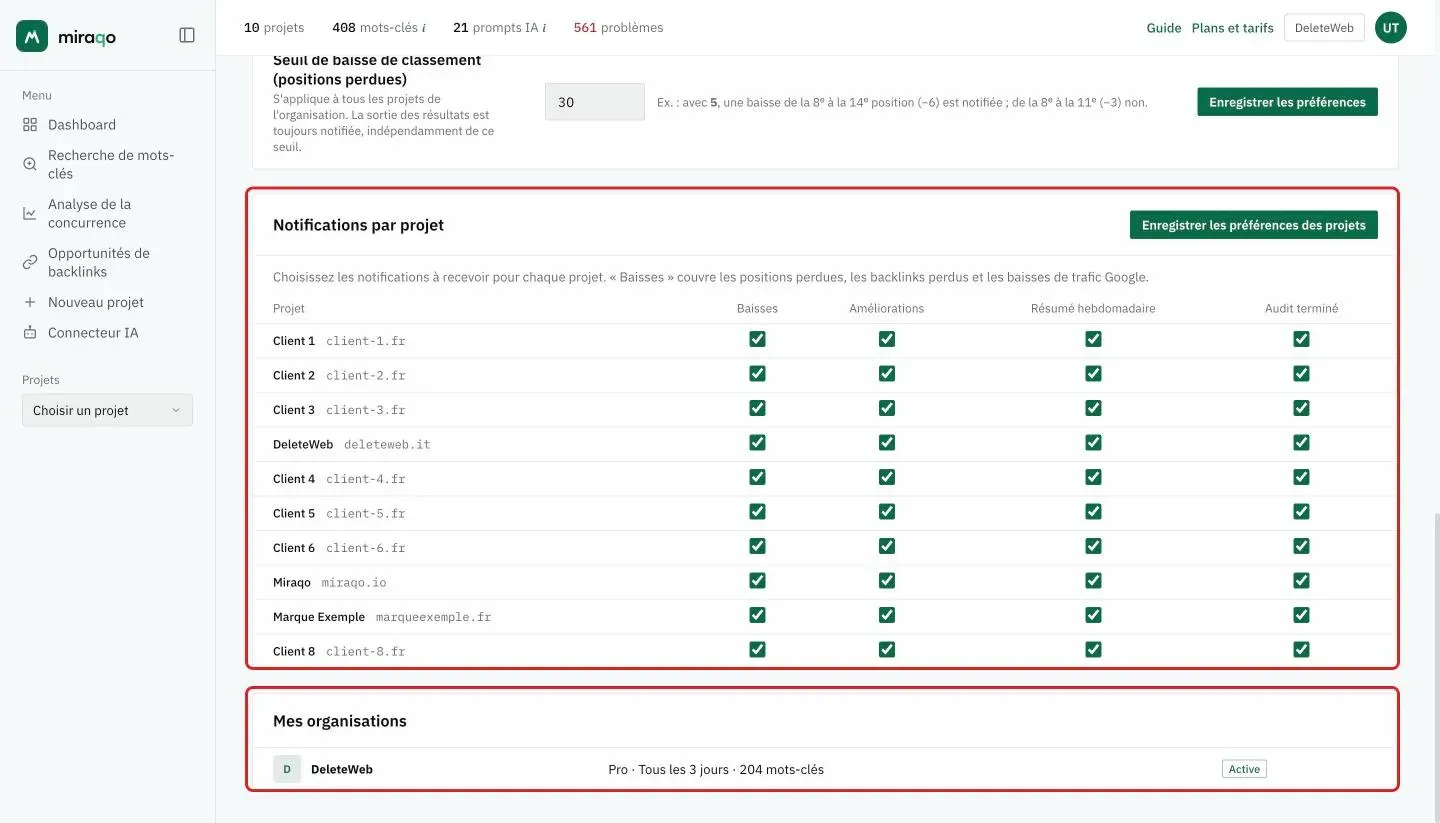
Task: Click the marqueexemple.fr domain text
Action: click(433, 617)
